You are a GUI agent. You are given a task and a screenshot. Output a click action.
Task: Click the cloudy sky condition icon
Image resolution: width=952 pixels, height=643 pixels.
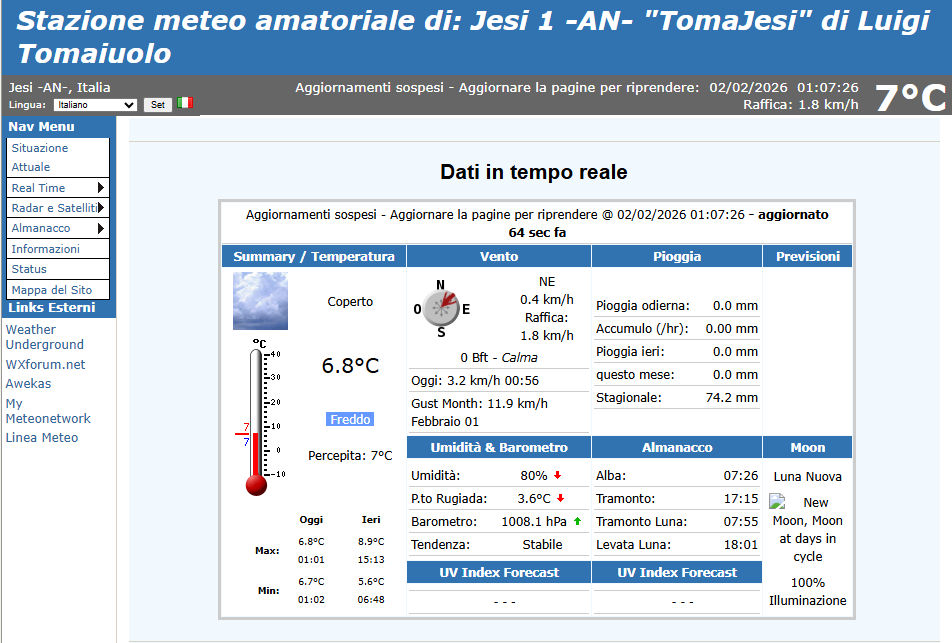(260, 301)
